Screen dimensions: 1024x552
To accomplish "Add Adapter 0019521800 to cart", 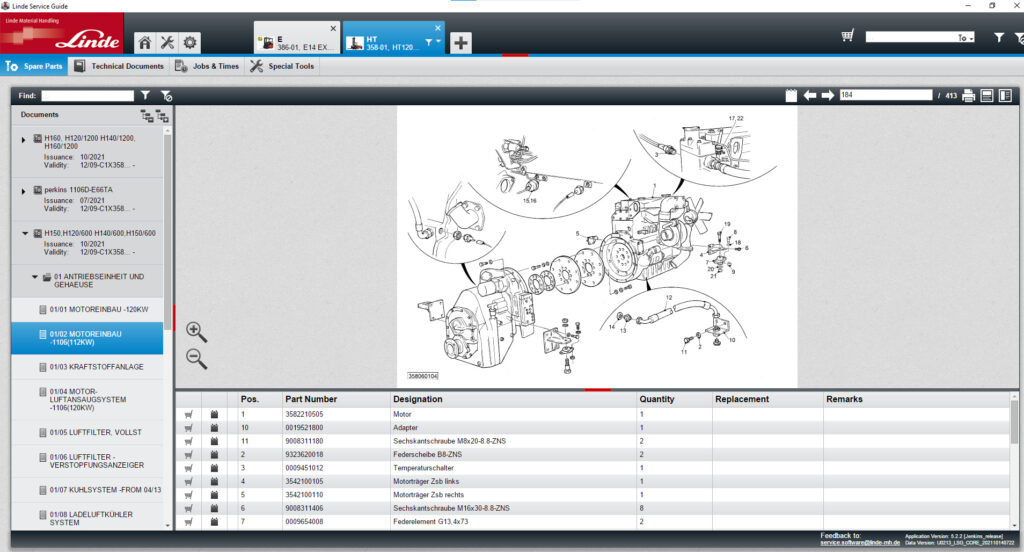I will (x=189, y=428).
